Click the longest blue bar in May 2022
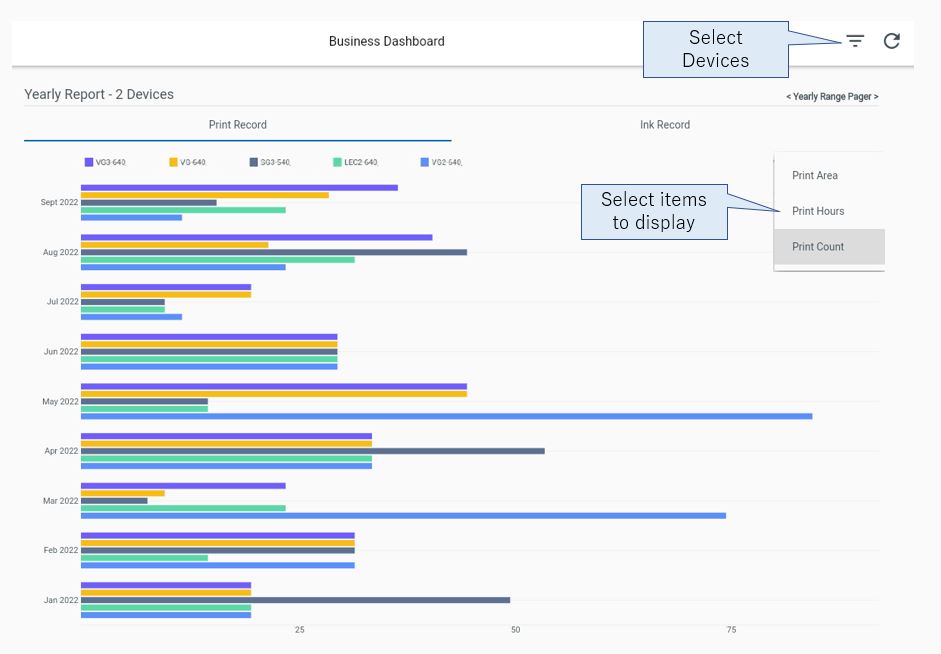This screenshot has width=941, height=654. tap(446, 416)
